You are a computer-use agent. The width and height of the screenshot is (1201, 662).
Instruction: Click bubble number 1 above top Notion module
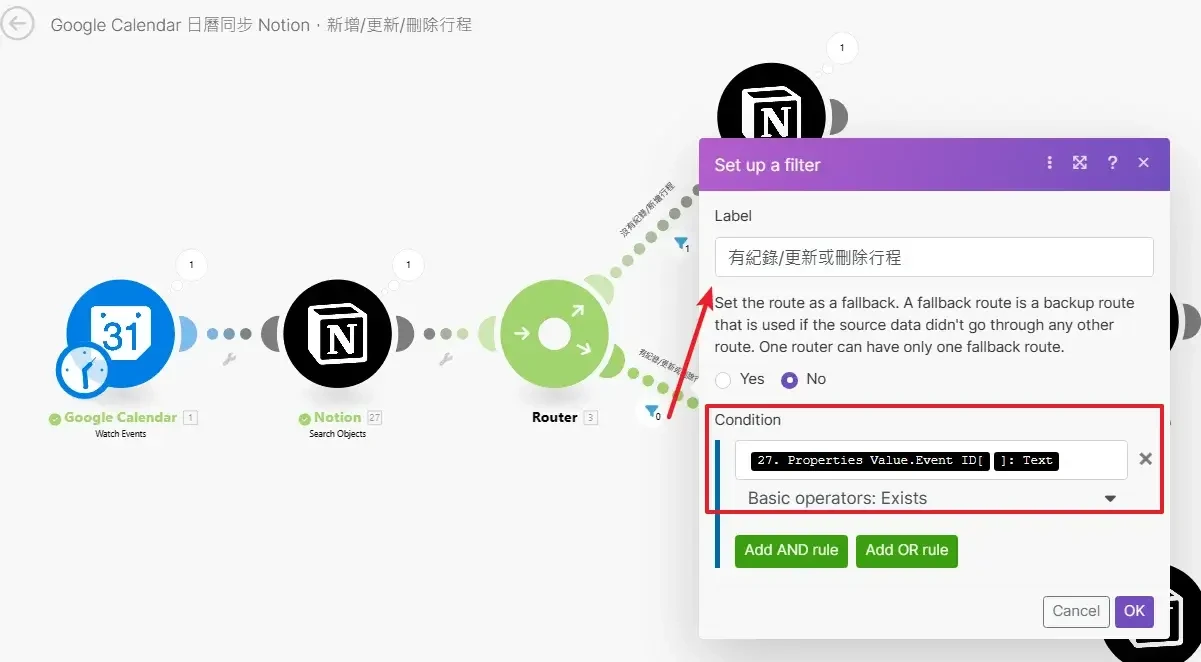(x=842, y=47)
